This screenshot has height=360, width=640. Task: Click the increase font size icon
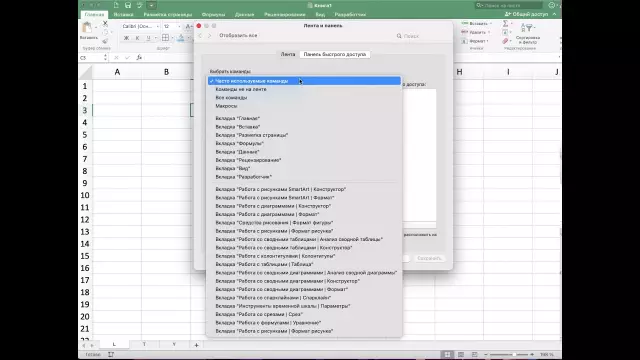click(188, 26)
